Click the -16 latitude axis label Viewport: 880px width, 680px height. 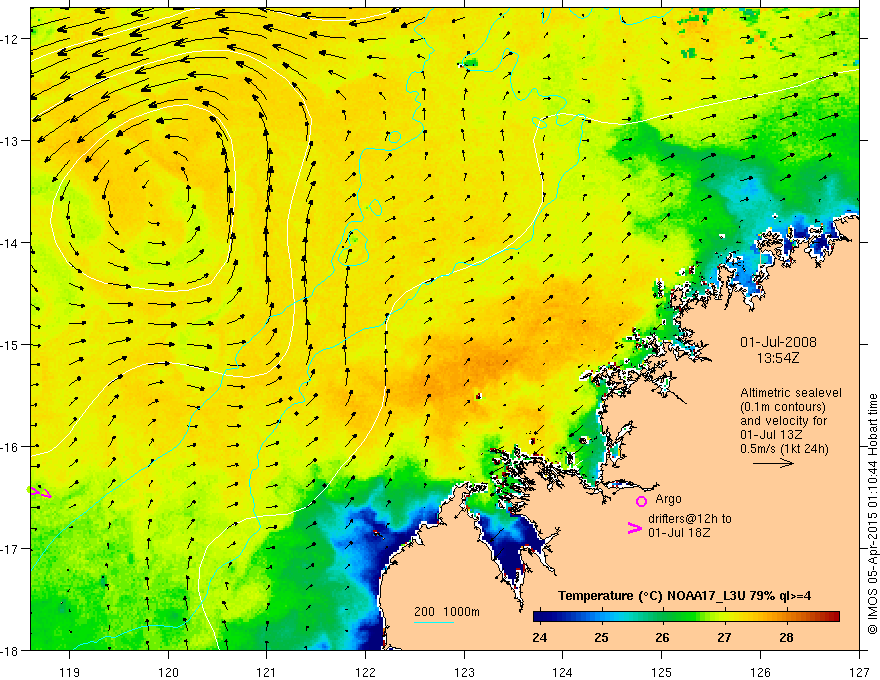pos(10,447)
